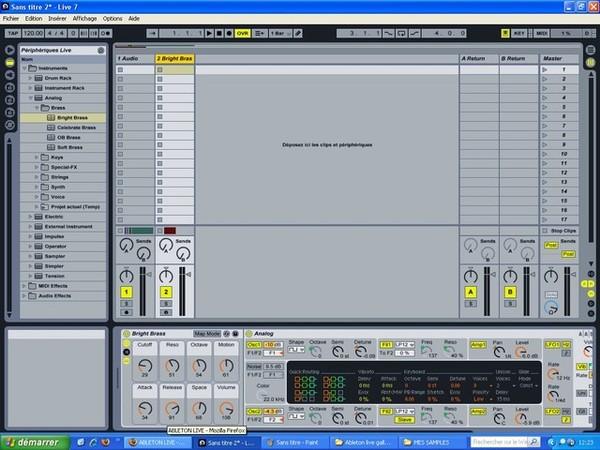
Task: Select the 120.00 tempo field
Action: tap(33, 33)
